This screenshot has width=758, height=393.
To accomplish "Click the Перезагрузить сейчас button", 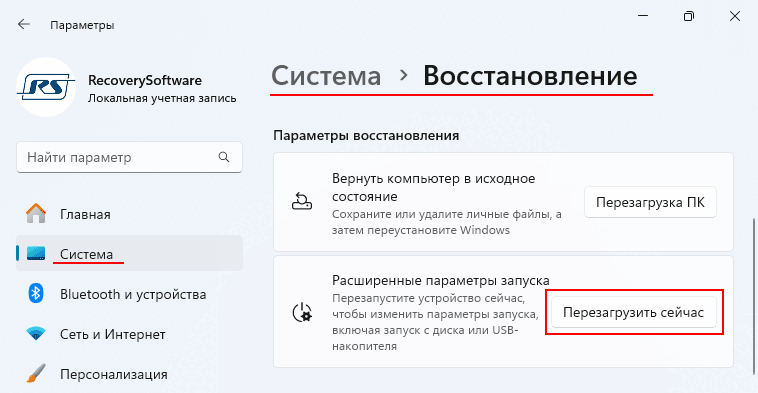I will tap(633, 312).
